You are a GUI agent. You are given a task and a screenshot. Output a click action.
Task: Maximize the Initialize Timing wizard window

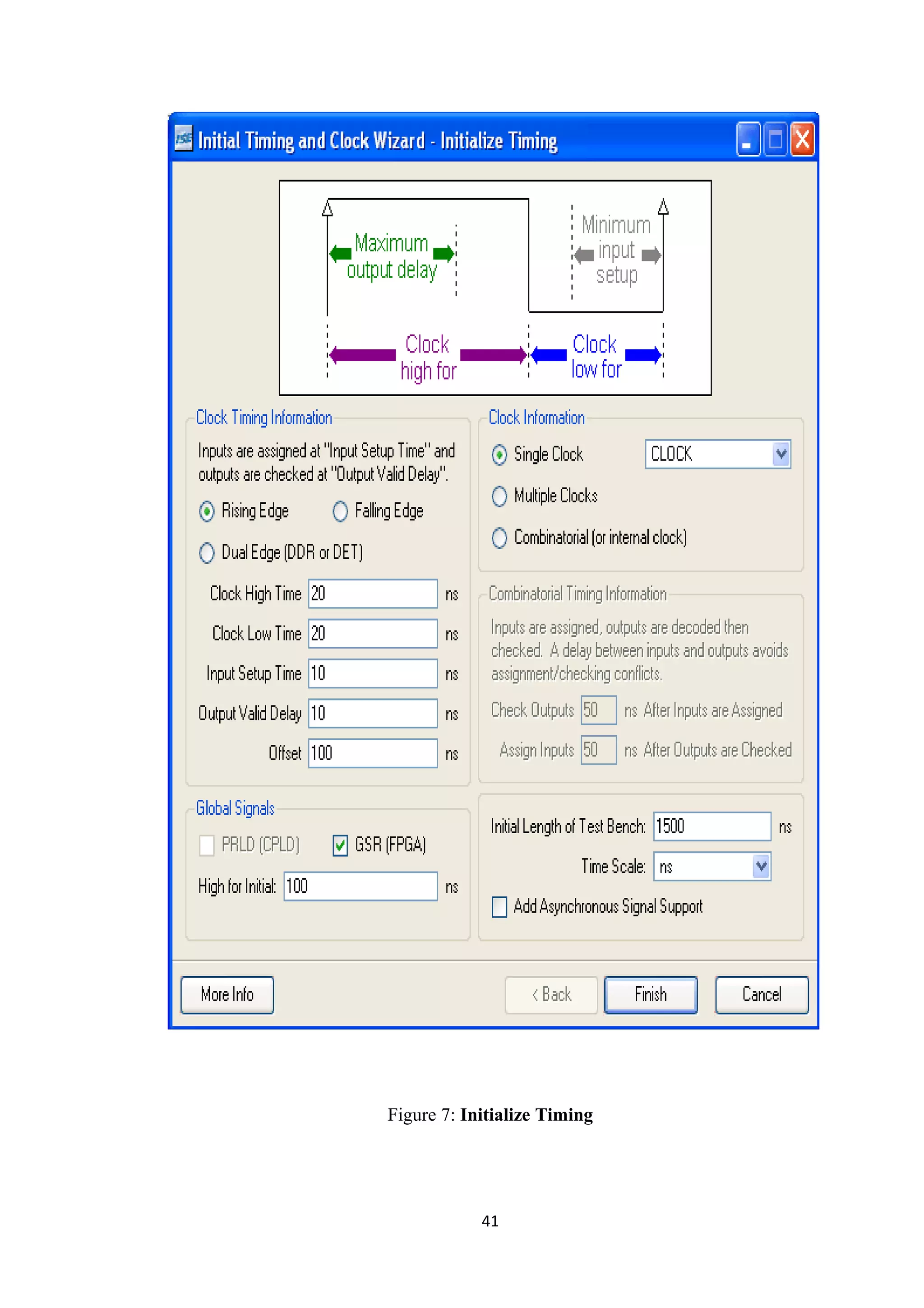776,139
